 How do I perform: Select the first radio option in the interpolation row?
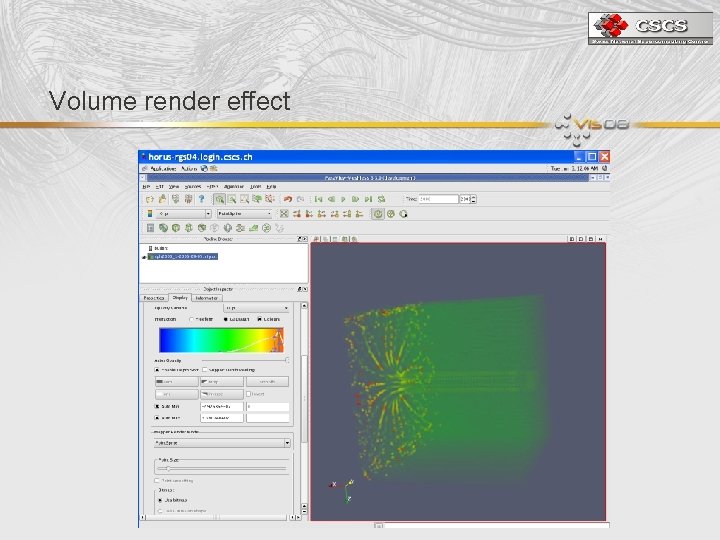point(191,319)
